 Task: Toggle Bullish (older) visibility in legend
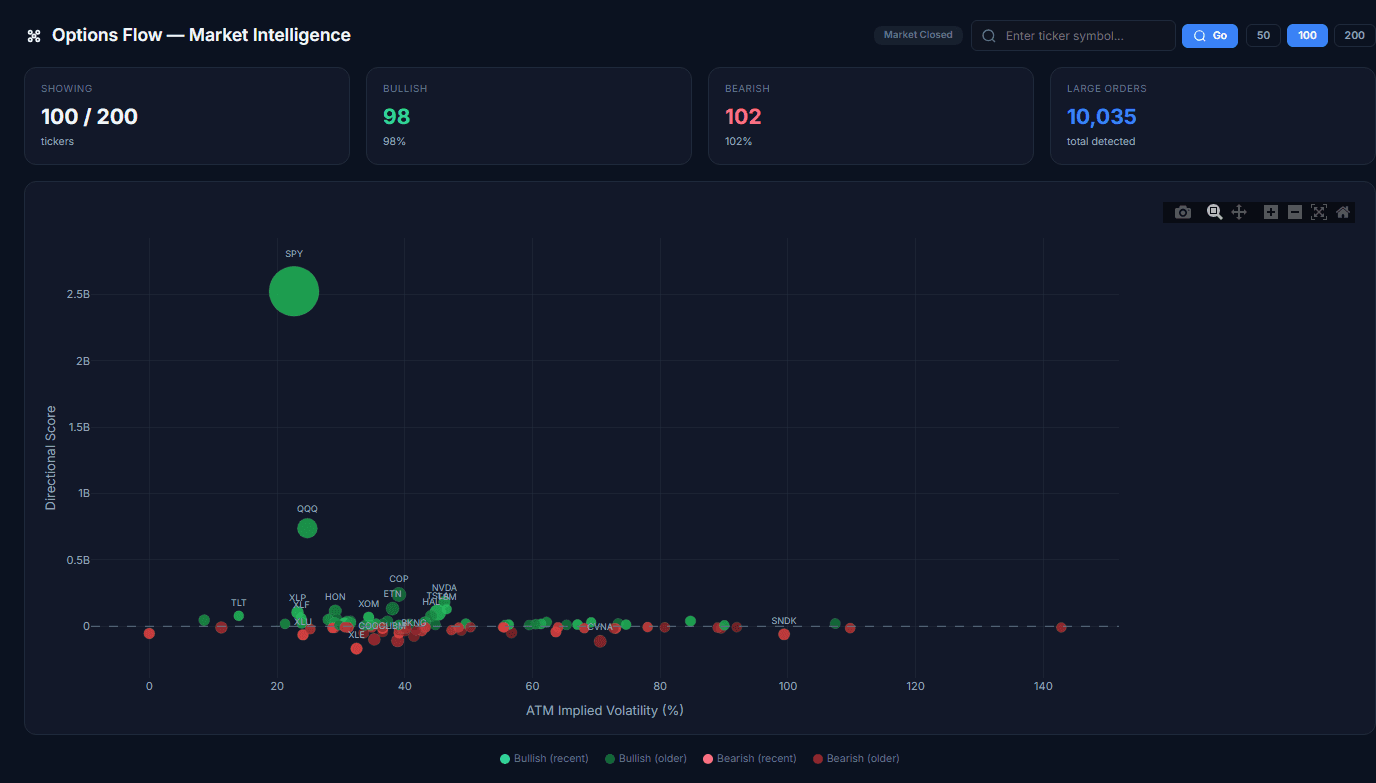click(x=645, y=758)
